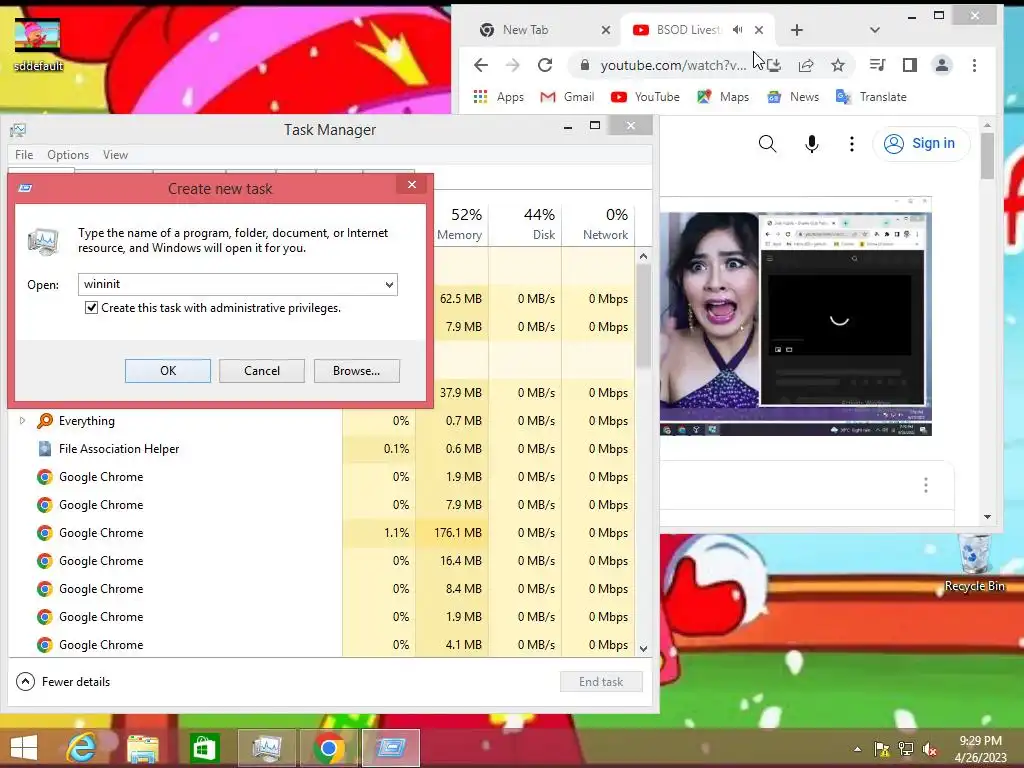Select Google Chrome process using 176.1 MB
Screen dimensions: 1024x768
coord(321,533)
